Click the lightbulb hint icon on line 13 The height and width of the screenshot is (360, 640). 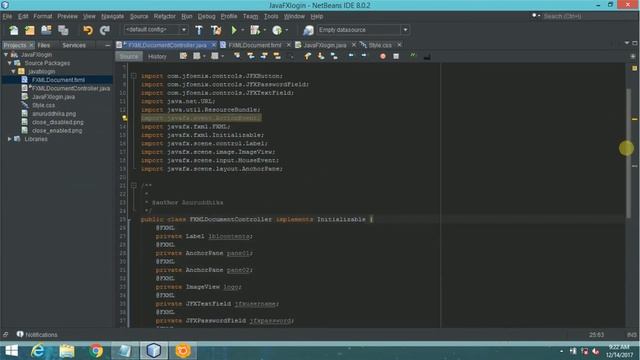pyautogui.click(x=124, y=118)
